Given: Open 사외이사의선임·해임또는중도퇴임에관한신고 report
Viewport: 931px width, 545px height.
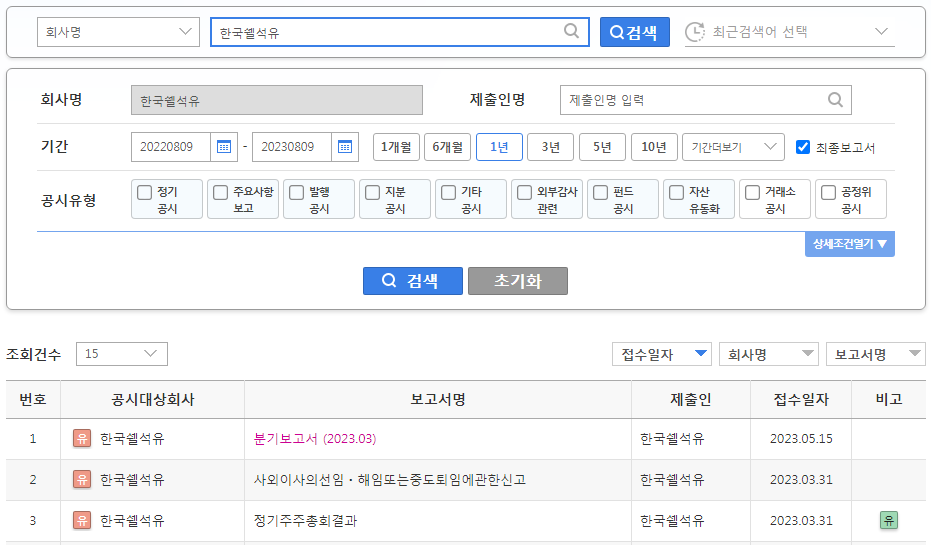Looking at the screenshot, I should pos(390,480).
